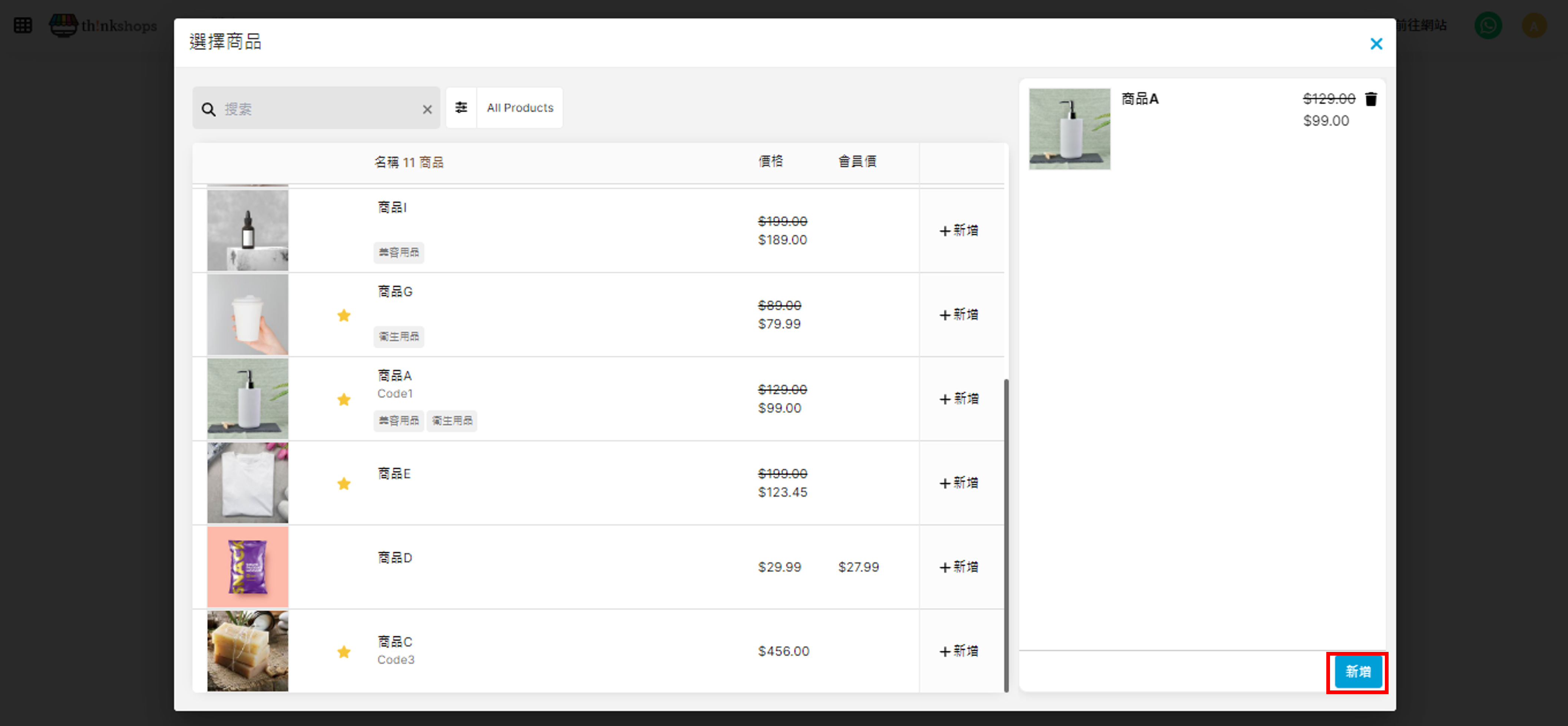This screenshot has width=1568, height=726.
Task: Click the search magnifier icon
Action: point(209,109)
